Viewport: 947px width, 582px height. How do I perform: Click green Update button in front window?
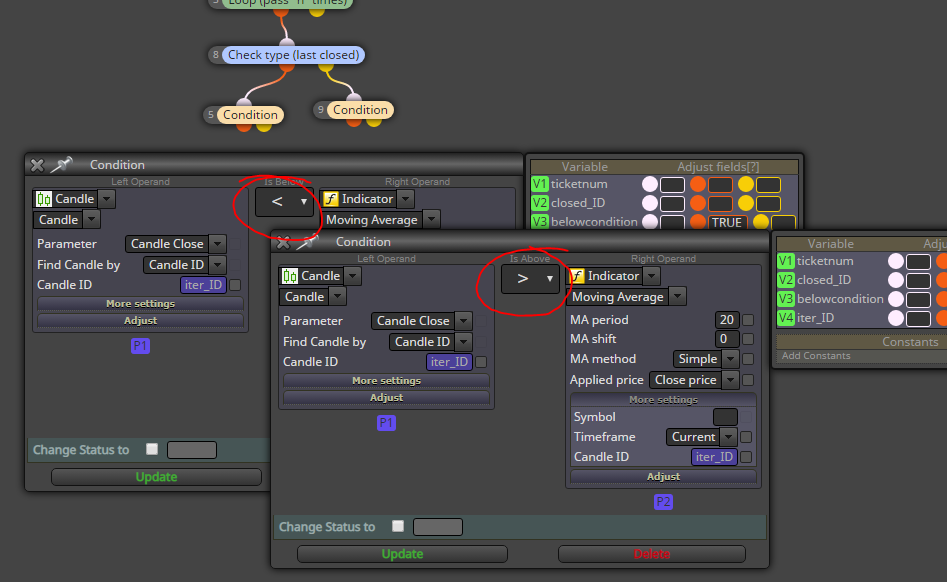click(402, 554)
